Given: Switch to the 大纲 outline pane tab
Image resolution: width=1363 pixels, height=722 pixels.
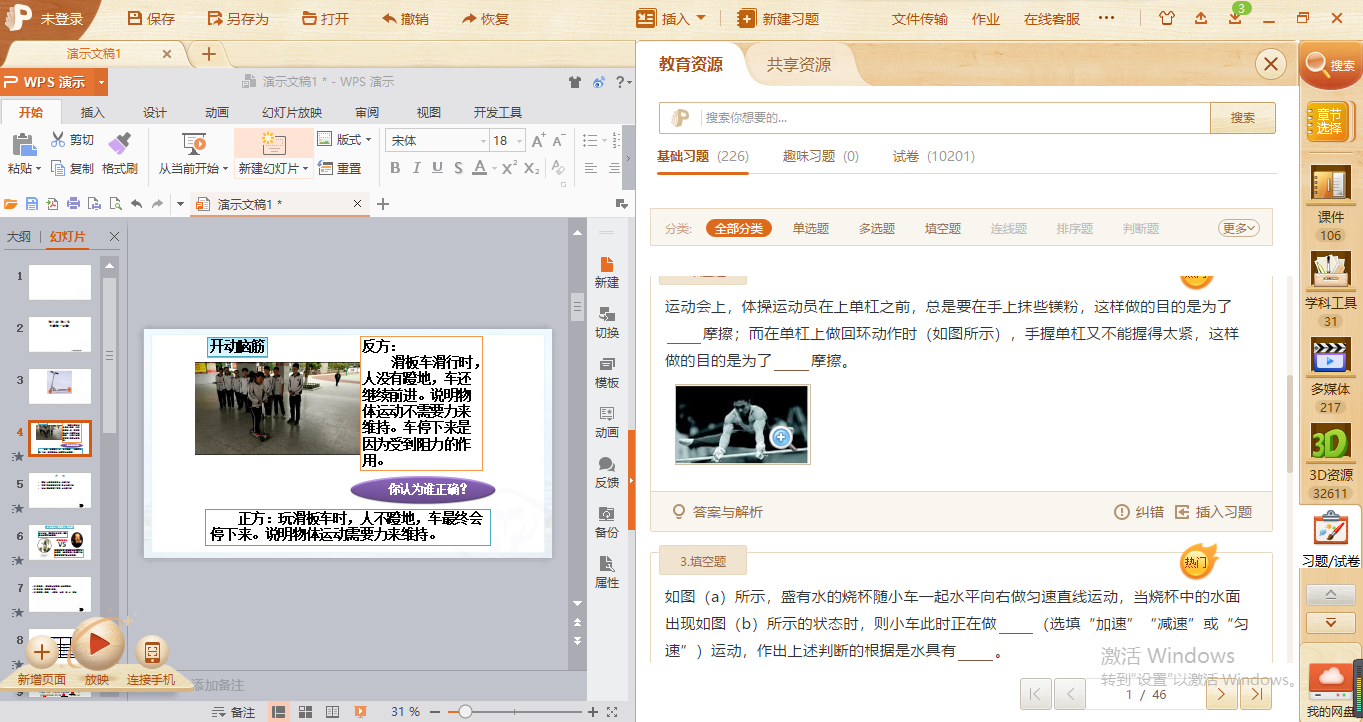Looking at the screenshot, I should point(19,237).
